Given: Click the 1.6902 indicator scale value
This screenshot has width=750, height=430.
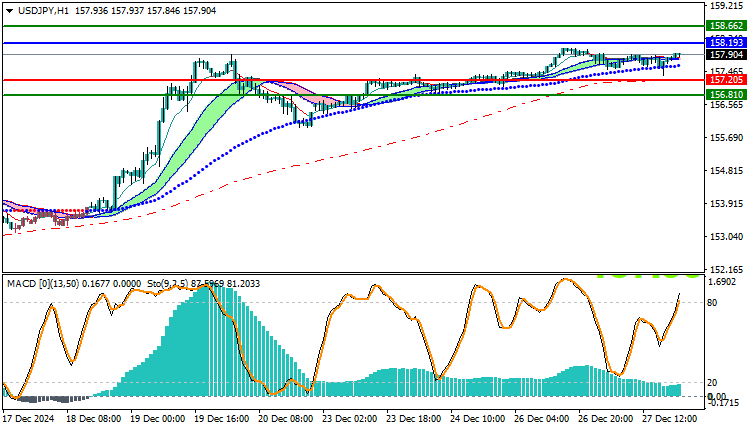Looking at the screenshot, I should click(x=722, y=282).
